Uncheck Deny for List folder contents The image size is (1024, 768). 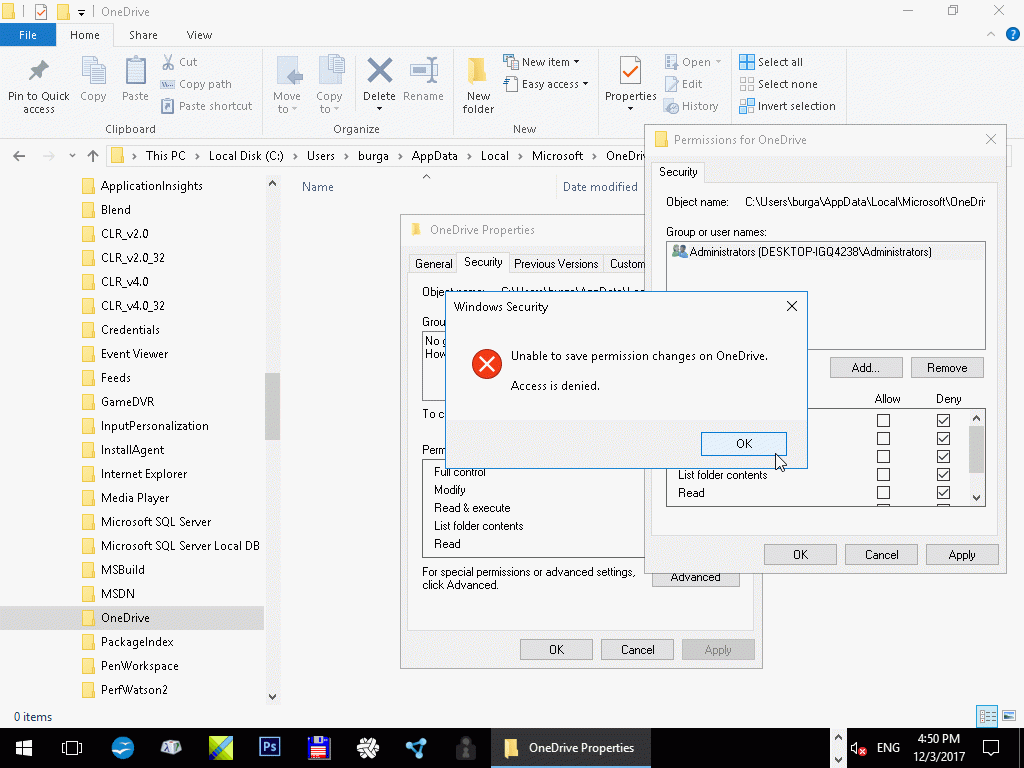coord(943,475)
